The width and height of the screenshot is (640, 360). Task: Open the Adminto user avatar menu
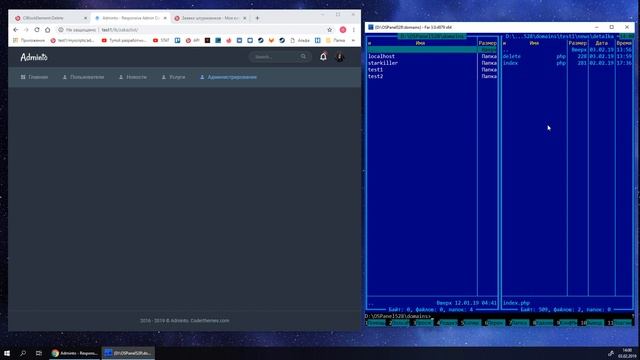coord(340,57)
